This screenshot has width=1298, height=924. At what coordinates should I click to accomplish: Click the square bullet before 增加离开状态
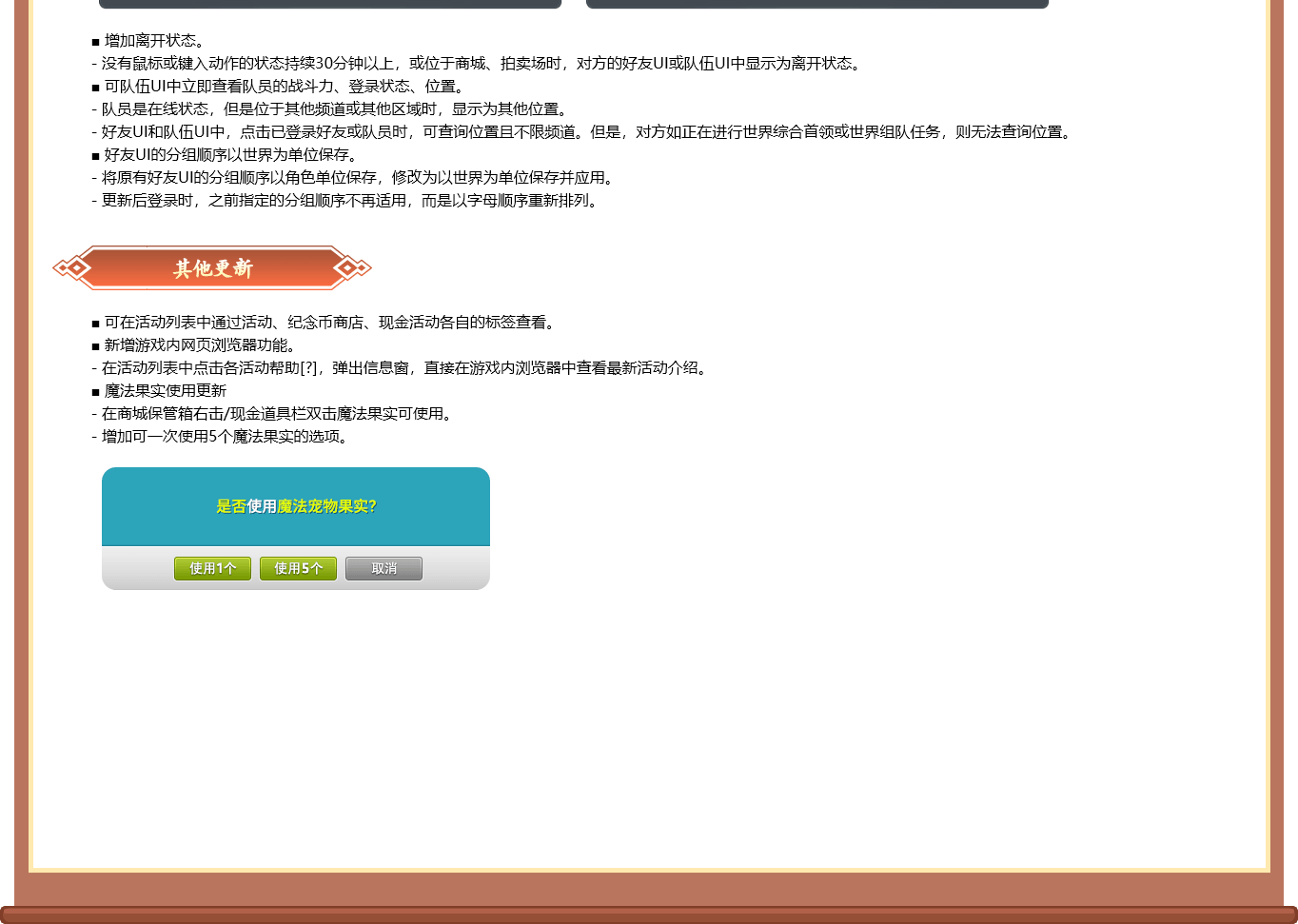click(x=95, y=42)
